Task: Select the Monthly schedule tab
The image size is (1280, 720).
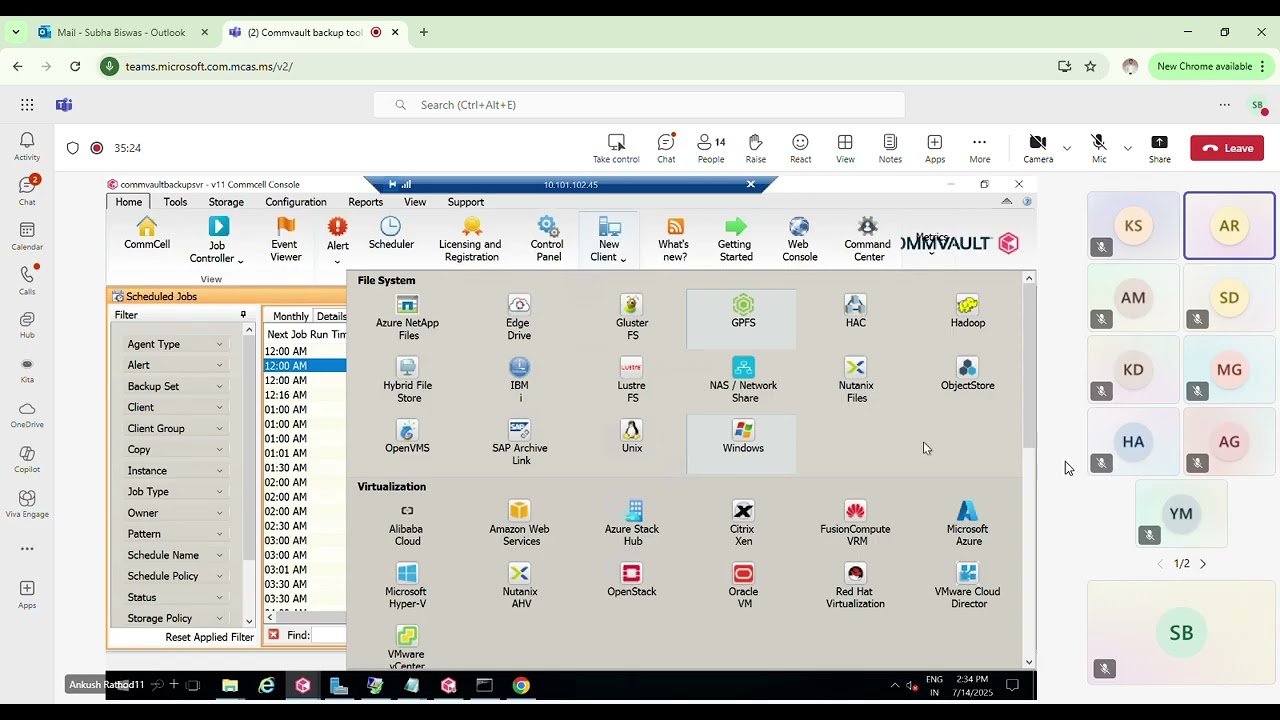Action: point(291,316)
